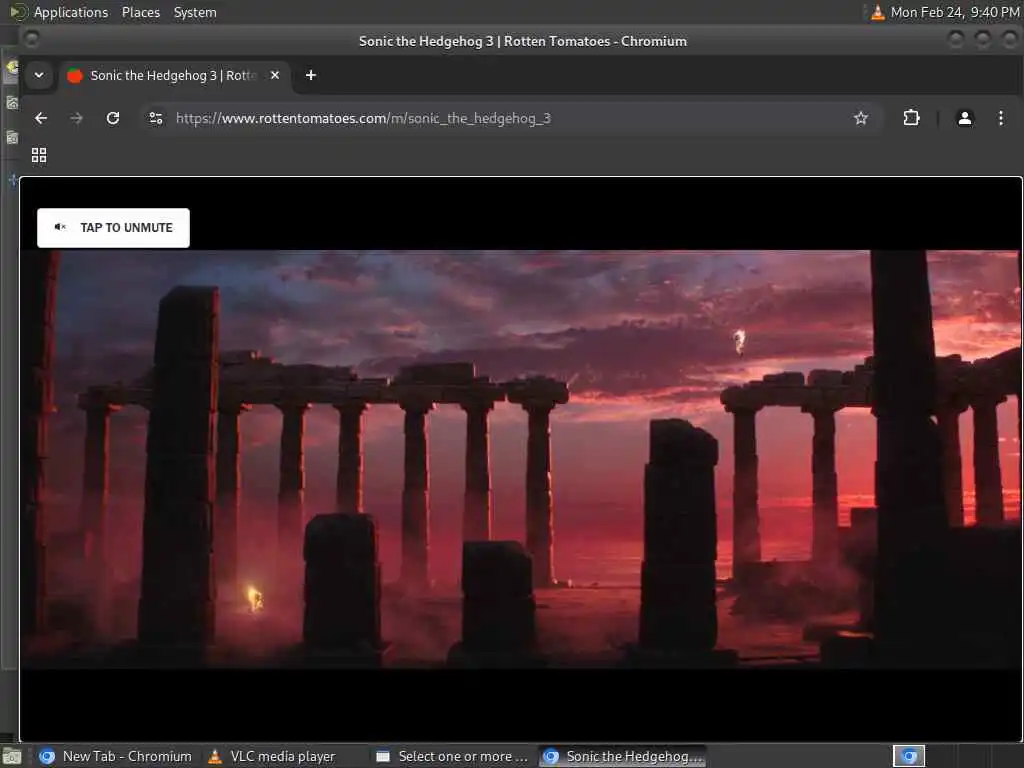Open the Applications menu
1024x768 pixels.
(x=71, y=12)
